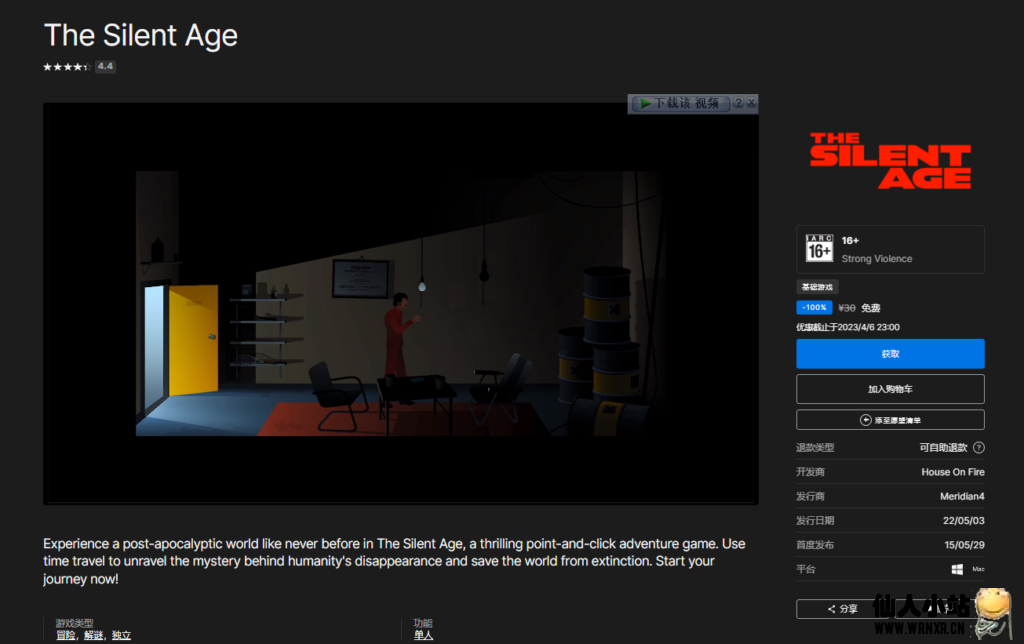The image size is (1024, 644).
Task: Click the Mac platform label
Action: click(x=978, y=570)
